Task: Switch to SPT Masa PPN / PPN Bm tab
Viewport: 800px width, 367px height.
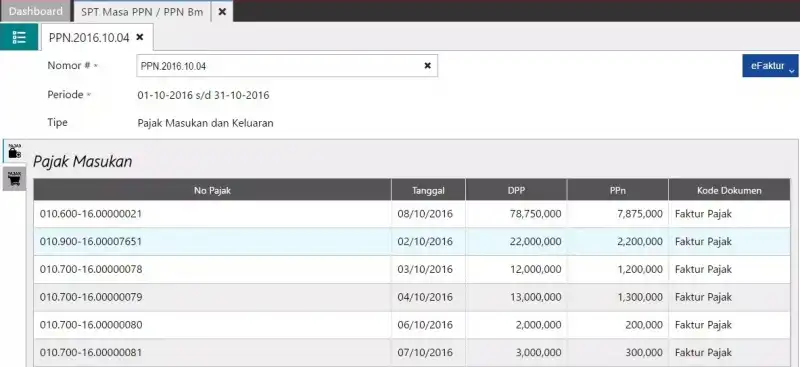Action: click(142, 11)
